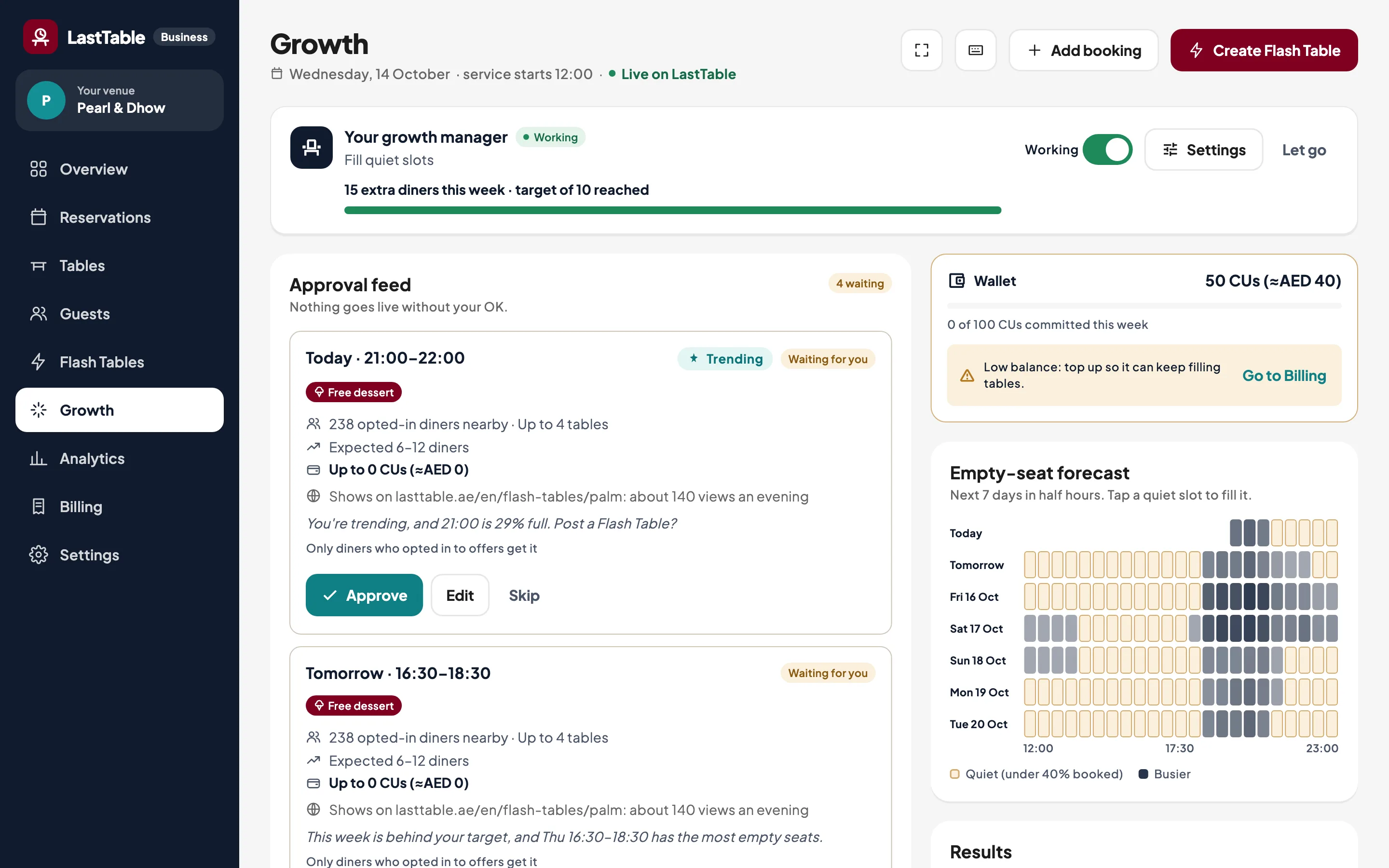
Task: Edit the Today 21:00–22:00 offer
Action: (x=460, y=596)
